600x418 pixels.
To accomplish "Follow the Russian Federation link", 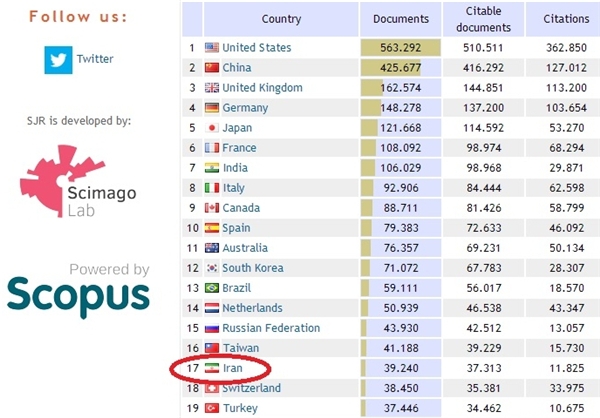I will point(271,328).
